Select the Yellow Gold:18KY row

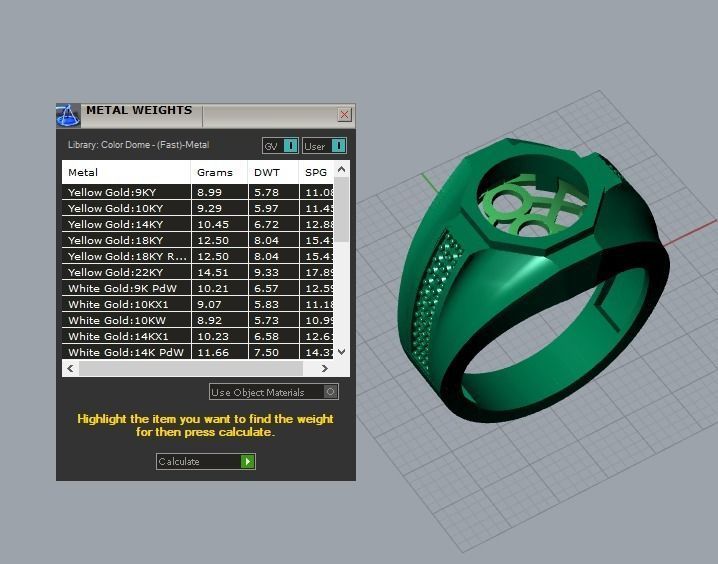(198, 240)
